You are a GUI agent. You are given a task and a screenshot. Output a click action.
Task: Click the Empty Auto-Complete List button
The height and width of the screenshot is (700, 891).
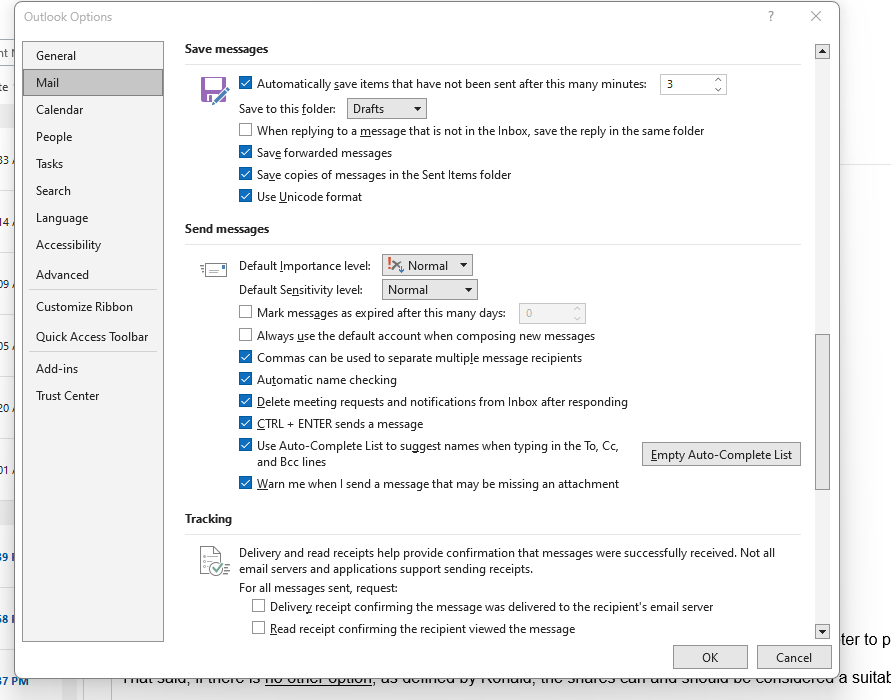coord(721,454)
